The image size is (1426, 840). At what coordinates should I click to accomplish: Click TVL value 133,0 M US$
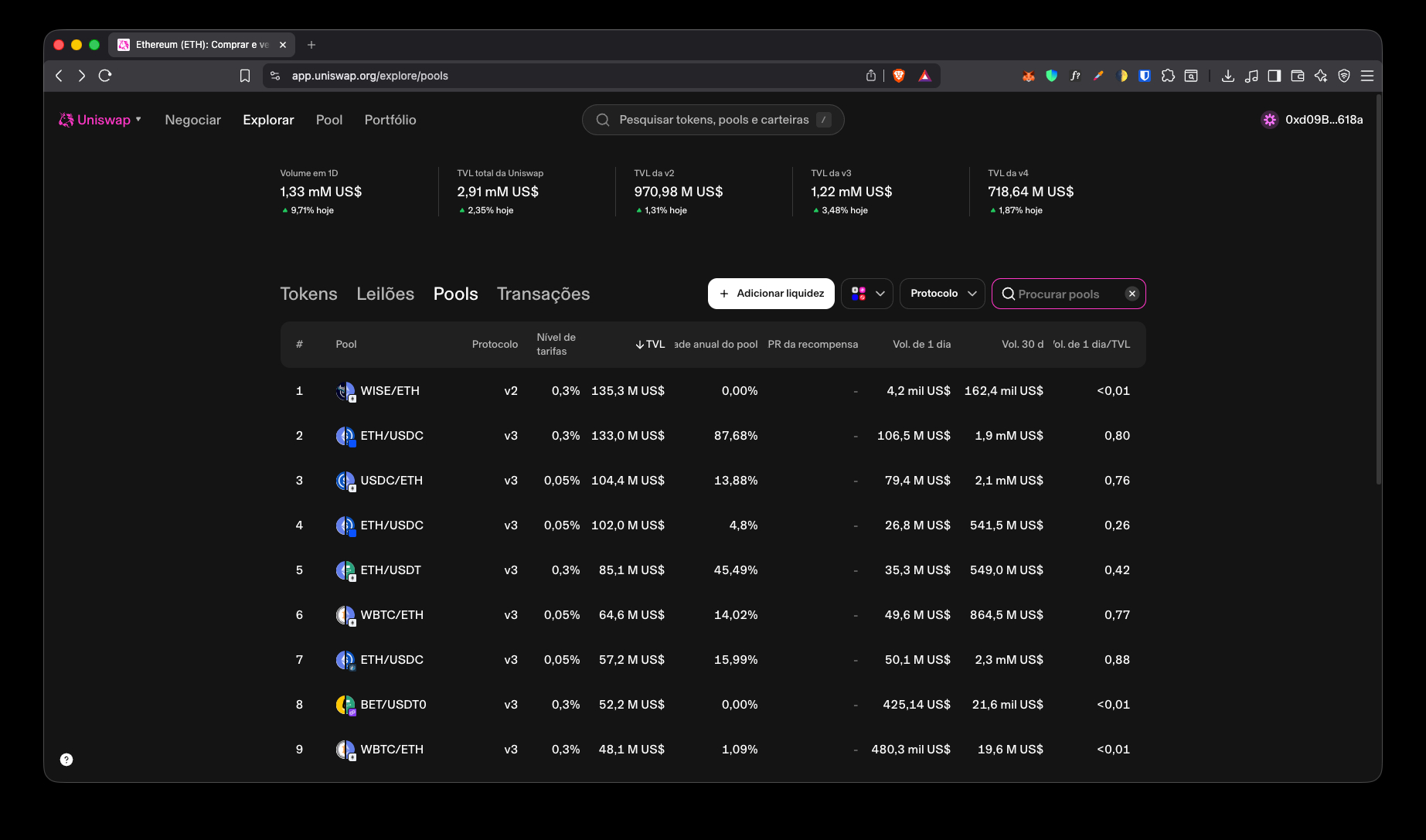[628, 436]
